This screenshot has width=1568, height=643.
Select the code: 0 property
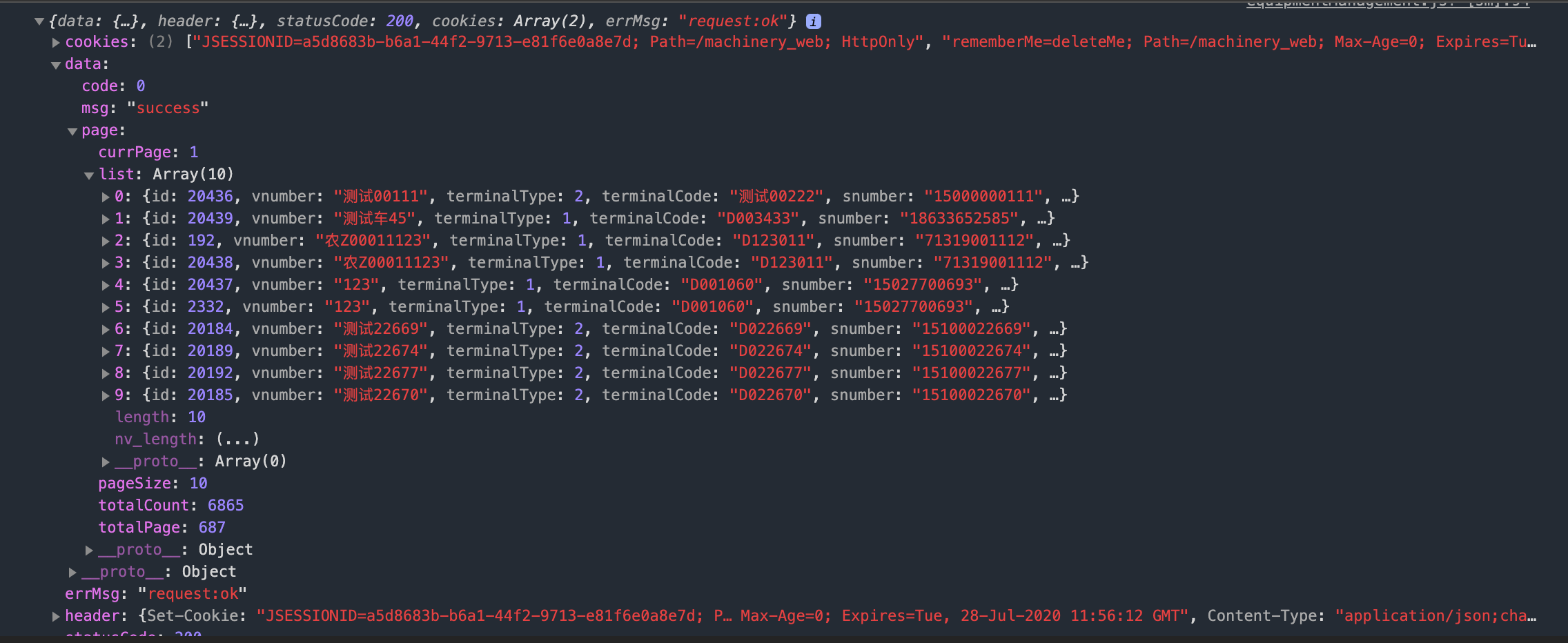coord(113,86)
